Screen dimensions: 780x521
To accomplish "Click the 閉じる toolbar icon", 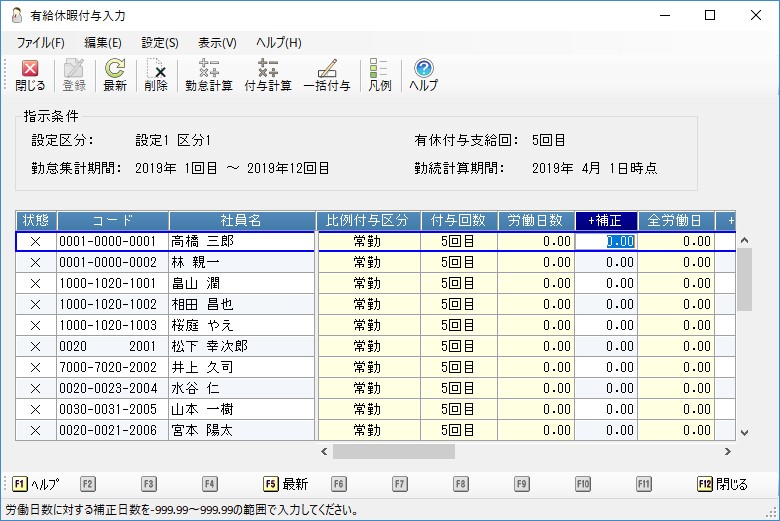I will tap(30, 75).
